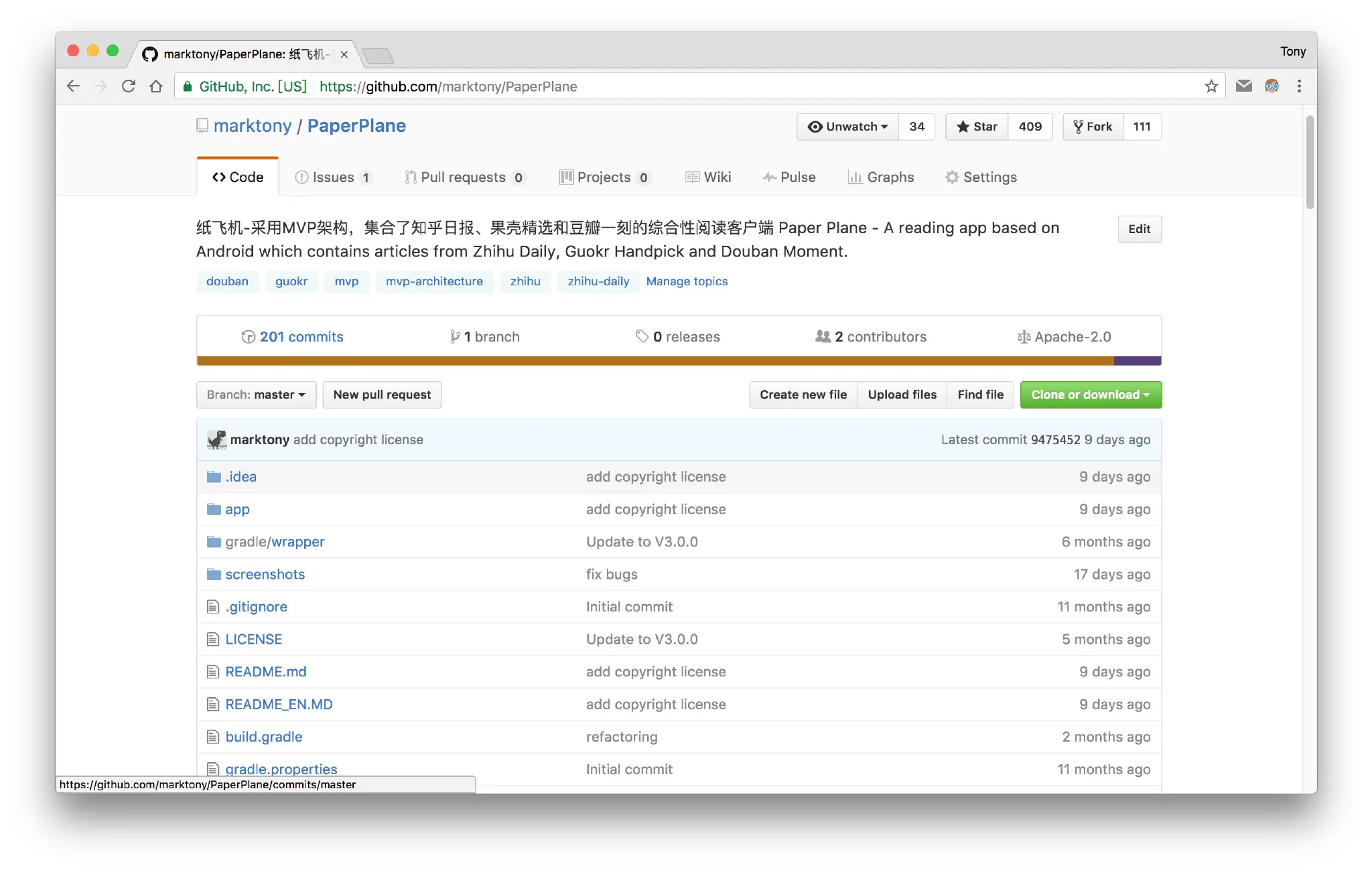1372x872 pixels.
Task: Open the zhihu-daily topic tag
Action: (x=598, y=281)
